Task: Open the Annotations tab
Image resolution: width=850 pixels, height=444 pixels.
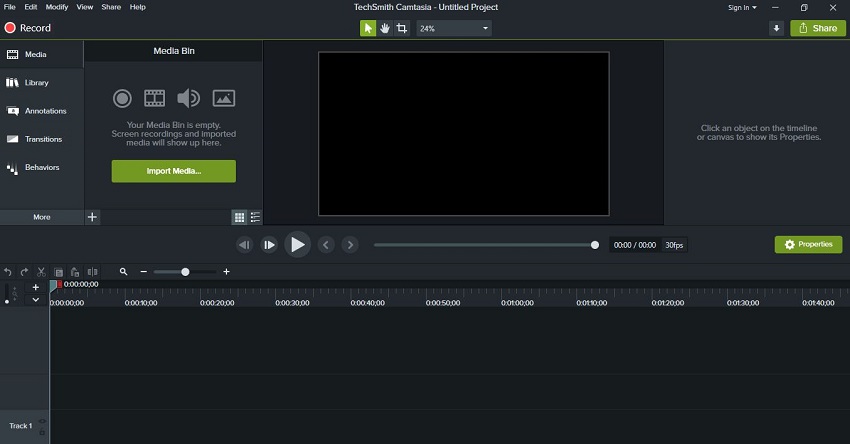Action: coord(42,111)
